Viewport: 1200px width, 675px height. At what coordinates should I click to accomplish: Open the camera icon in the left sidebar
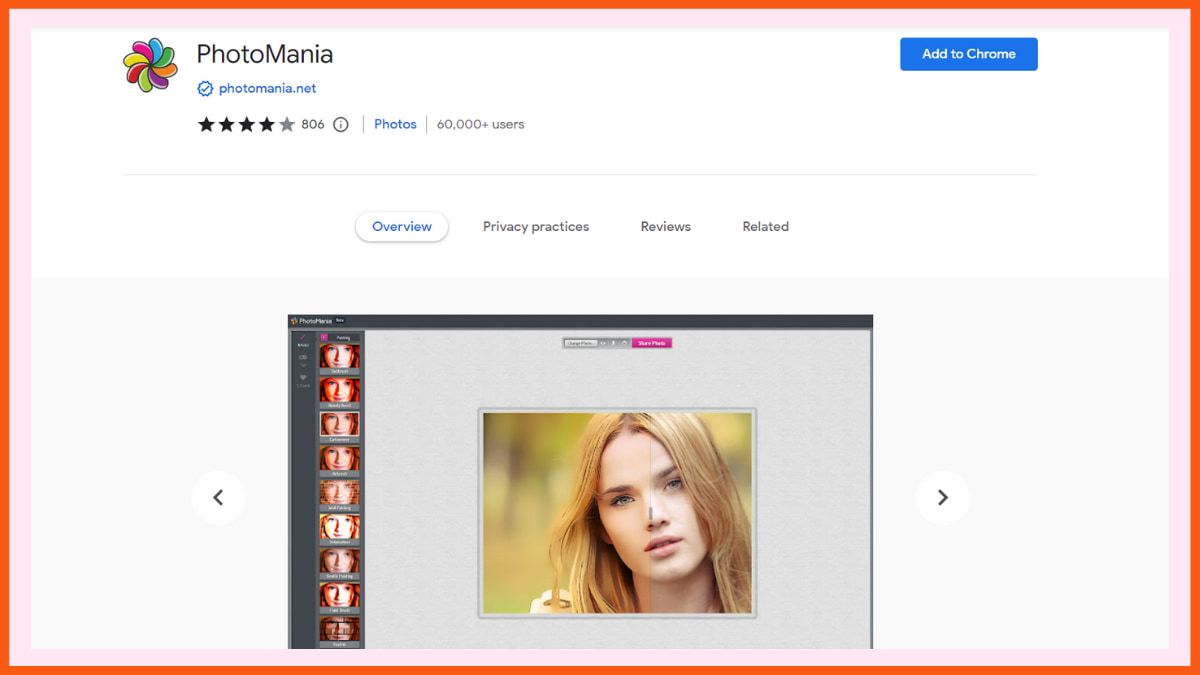[x=301, y=356]
